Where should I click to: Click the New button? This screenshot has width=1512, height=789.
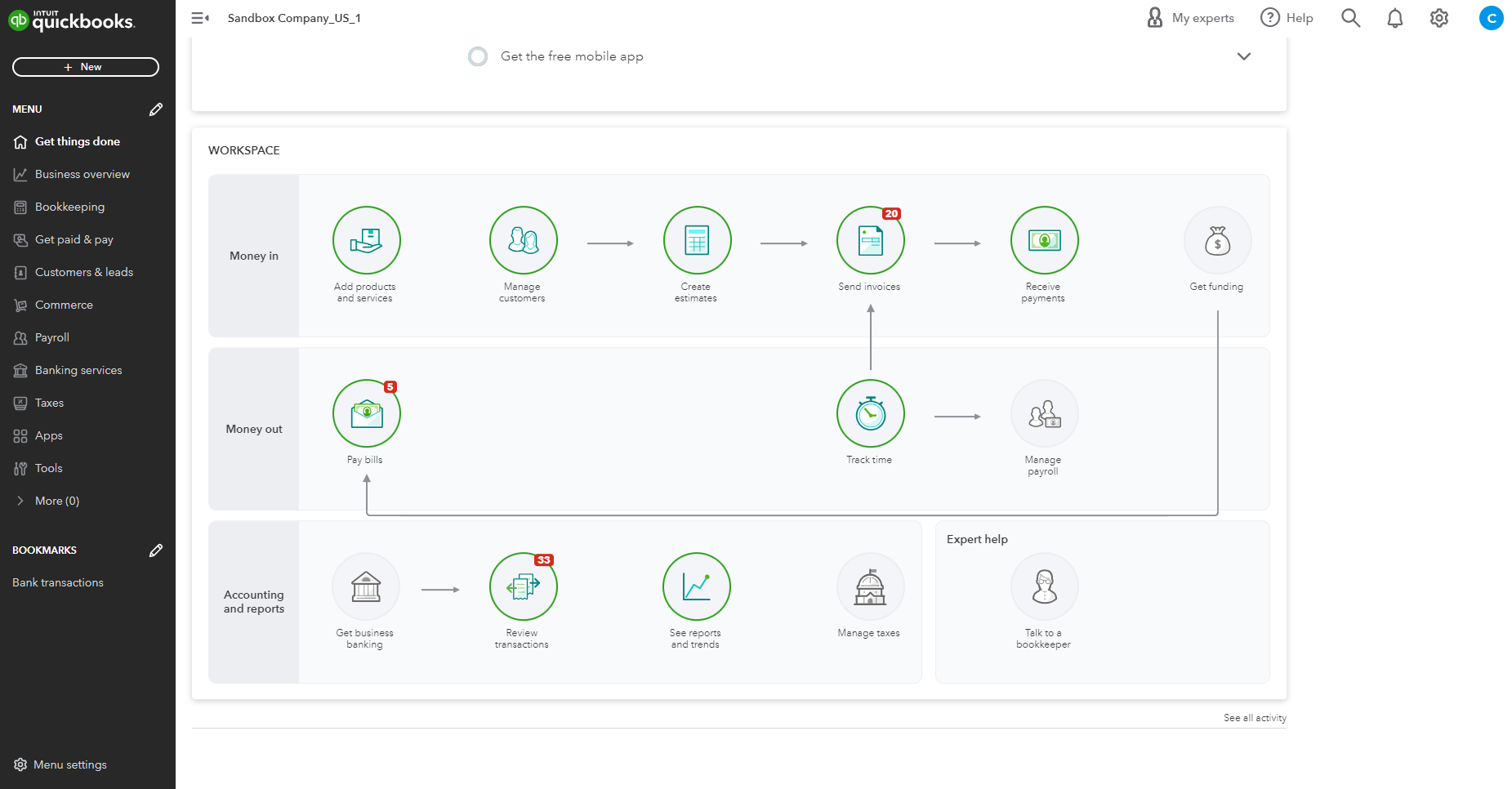tap(85, 66)
